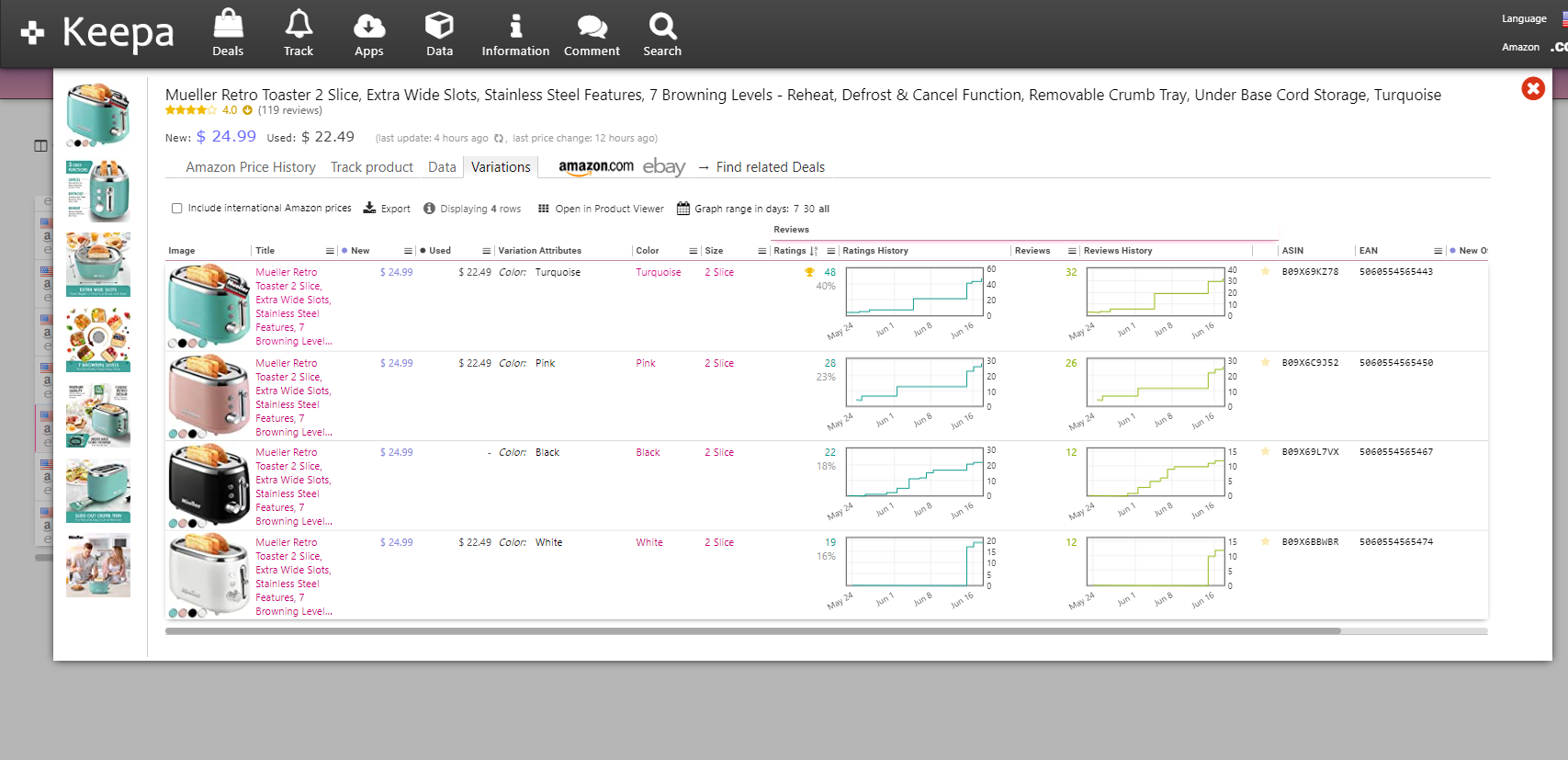Screen dimensions: 1568x760
Task: Click the refresh icon beside last update
Action: 500,139
